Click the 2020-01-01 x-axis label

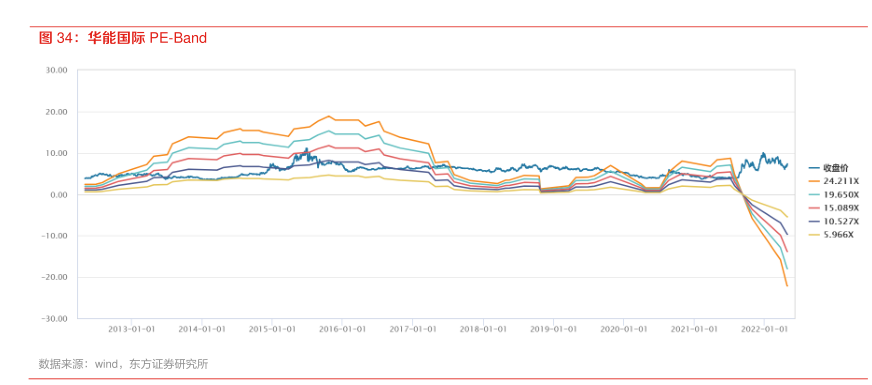click(x=623, y=329)
